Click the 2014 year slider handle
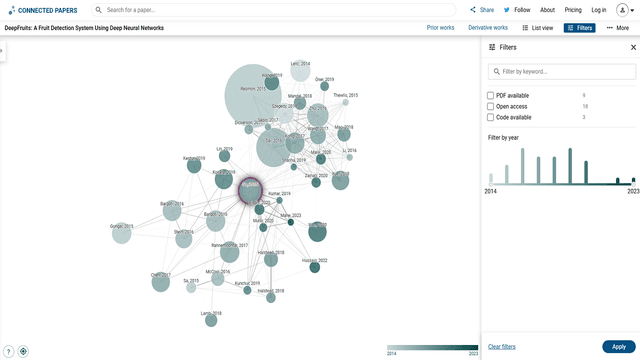Image resolution: width=640 pixels, height=360 pixels. click(x=491, y=184)
